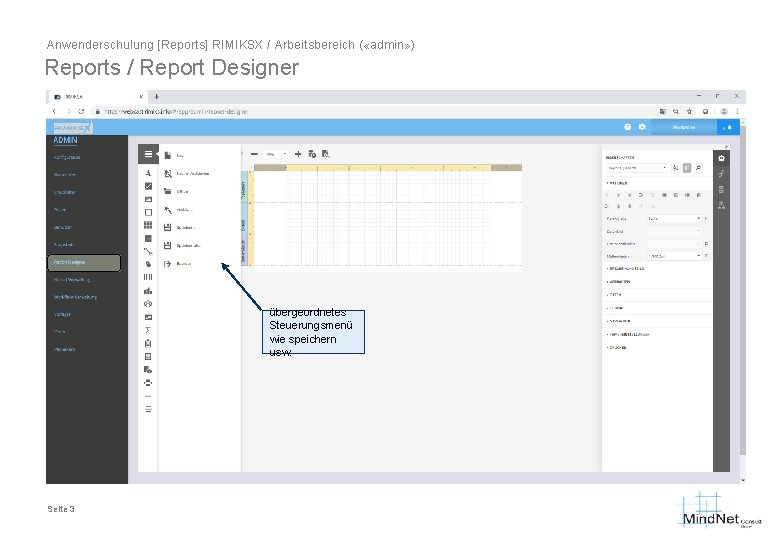
Task: Click the magnifier search icon in properties panel
Action: 698,168
